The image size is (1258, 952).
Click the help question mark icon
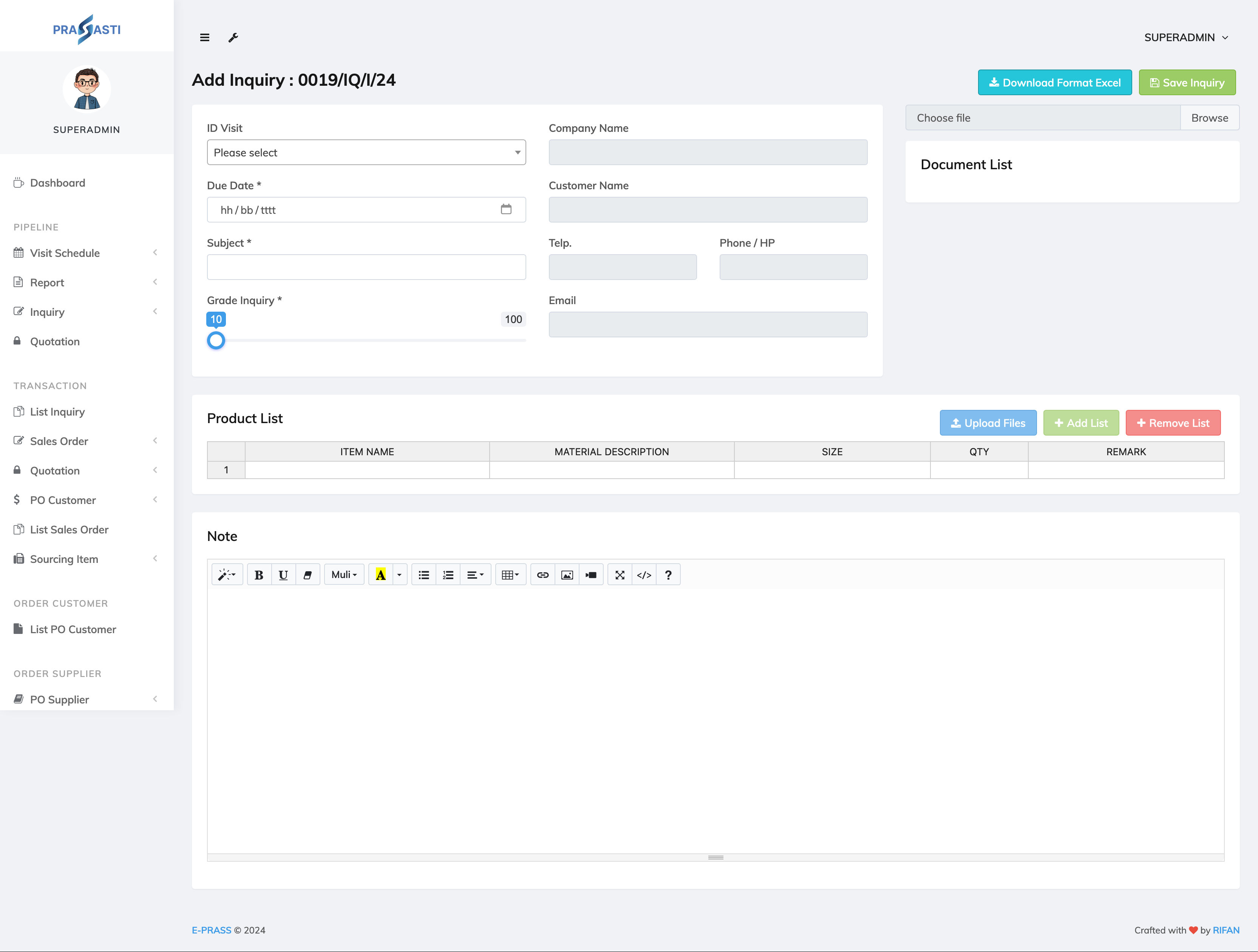(x=668, y=575)
